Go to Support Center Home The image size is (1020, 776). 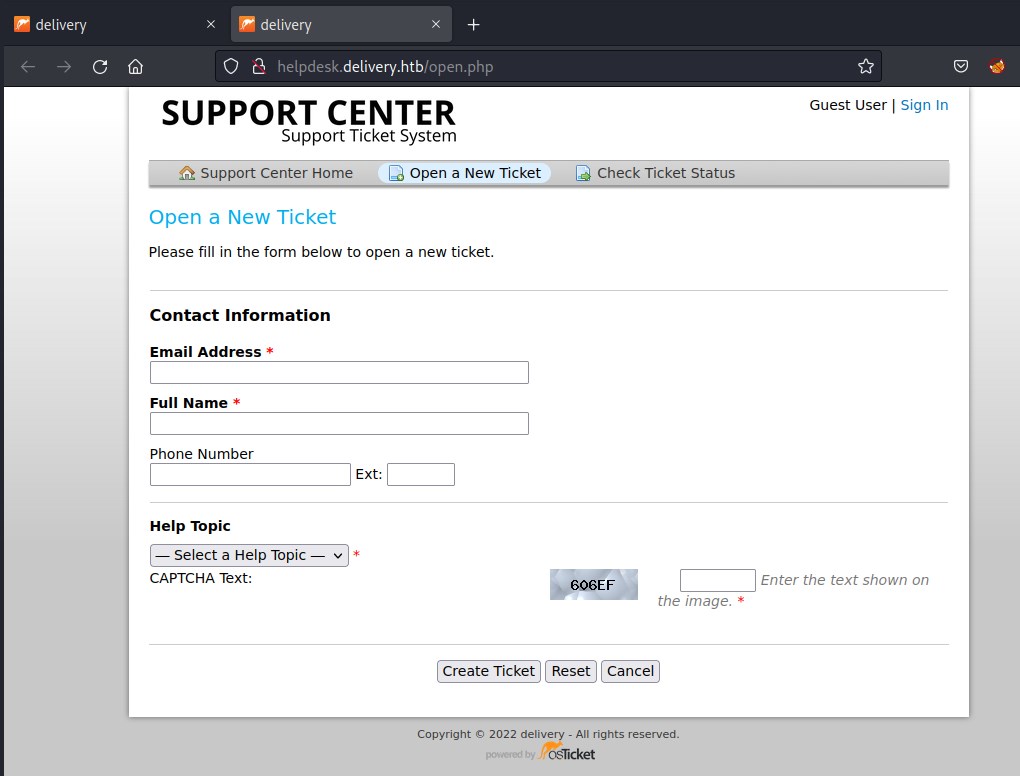pos(266,173)
